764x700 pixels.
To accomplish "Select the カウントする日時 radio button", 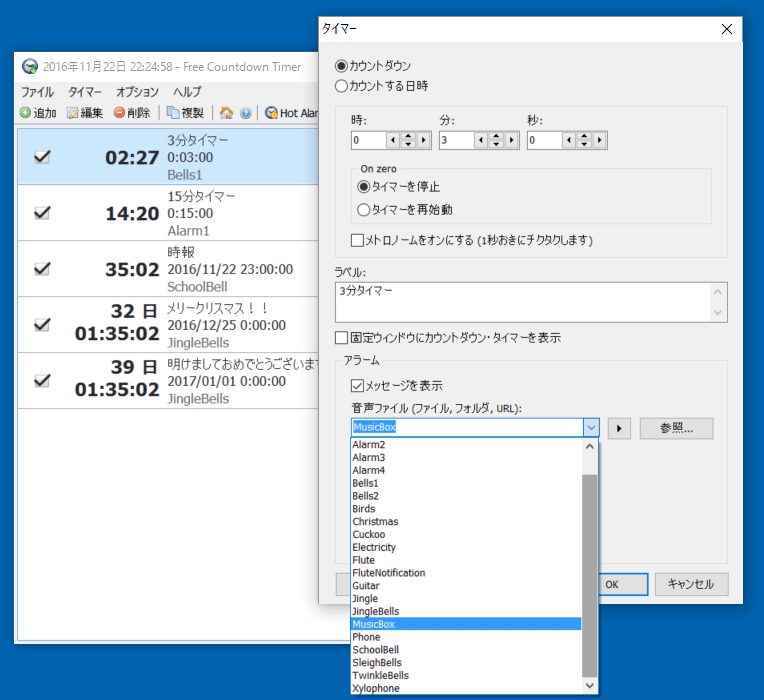I will 341,86.
